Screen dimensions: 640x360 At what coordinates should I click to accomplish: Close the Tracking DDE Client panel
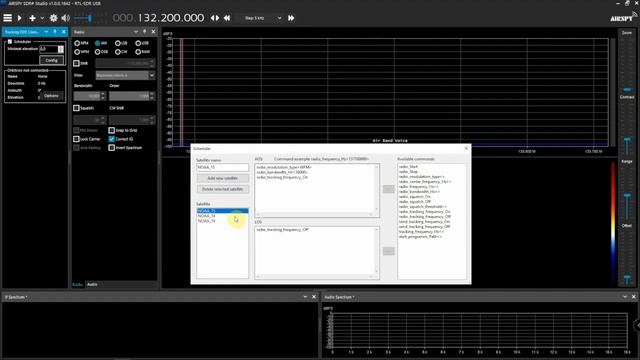(x=64, y=32)
